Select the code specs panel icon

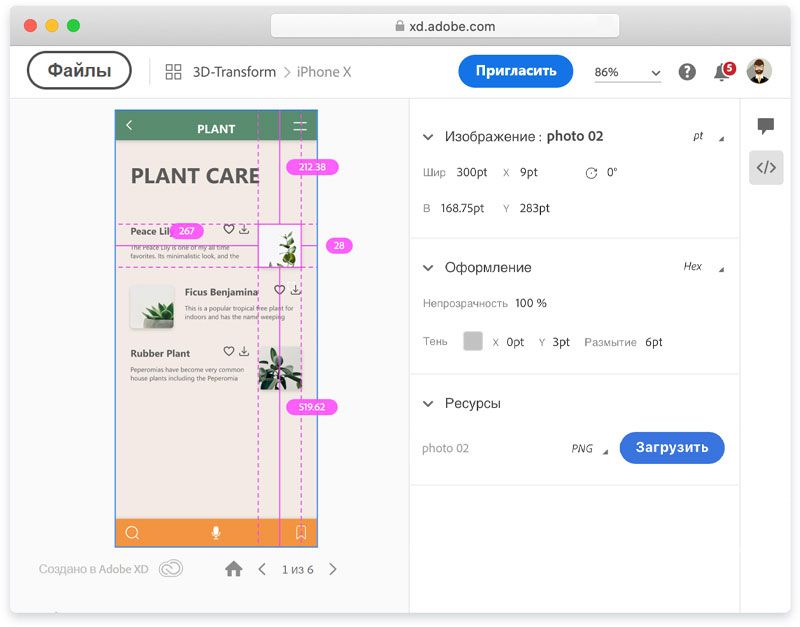[766, 168]
